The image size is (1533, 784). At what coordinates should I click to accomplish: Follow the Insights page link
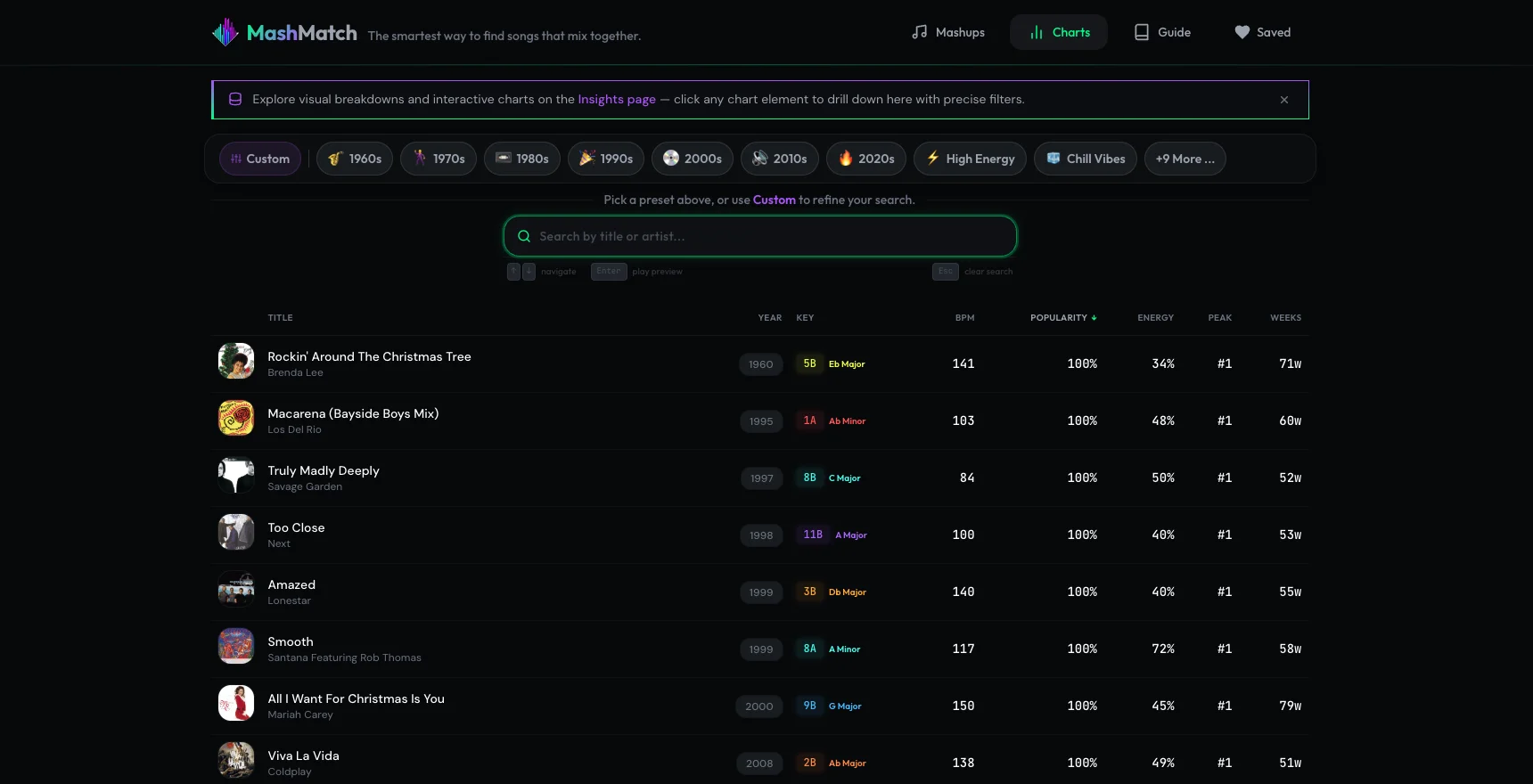(x=617, y=100)
